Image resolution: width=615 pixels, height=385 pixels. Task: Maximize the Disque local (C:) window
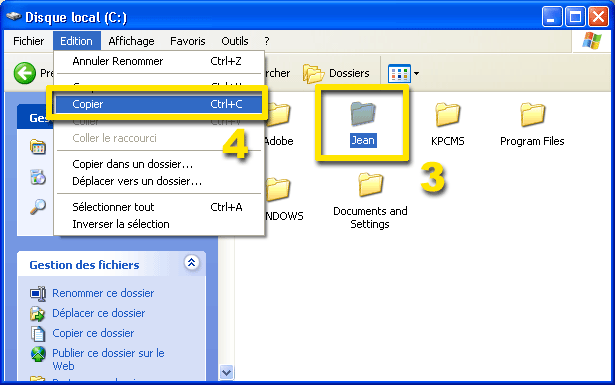click(575, 17)
